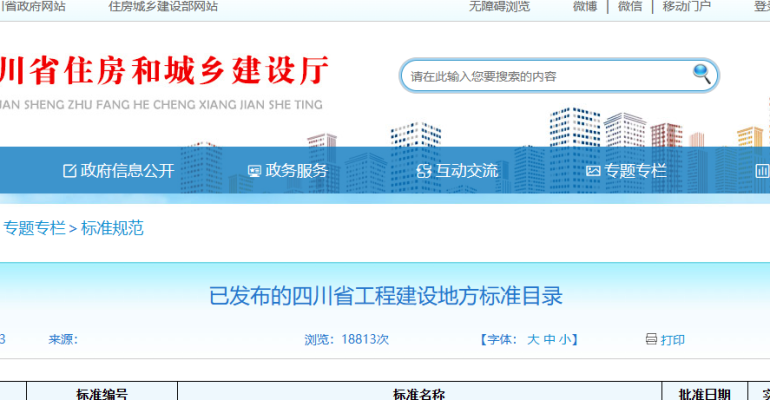Screen dimensions: 770x400
Task: Click the 标准名称 column header
Action: point(419,394)
